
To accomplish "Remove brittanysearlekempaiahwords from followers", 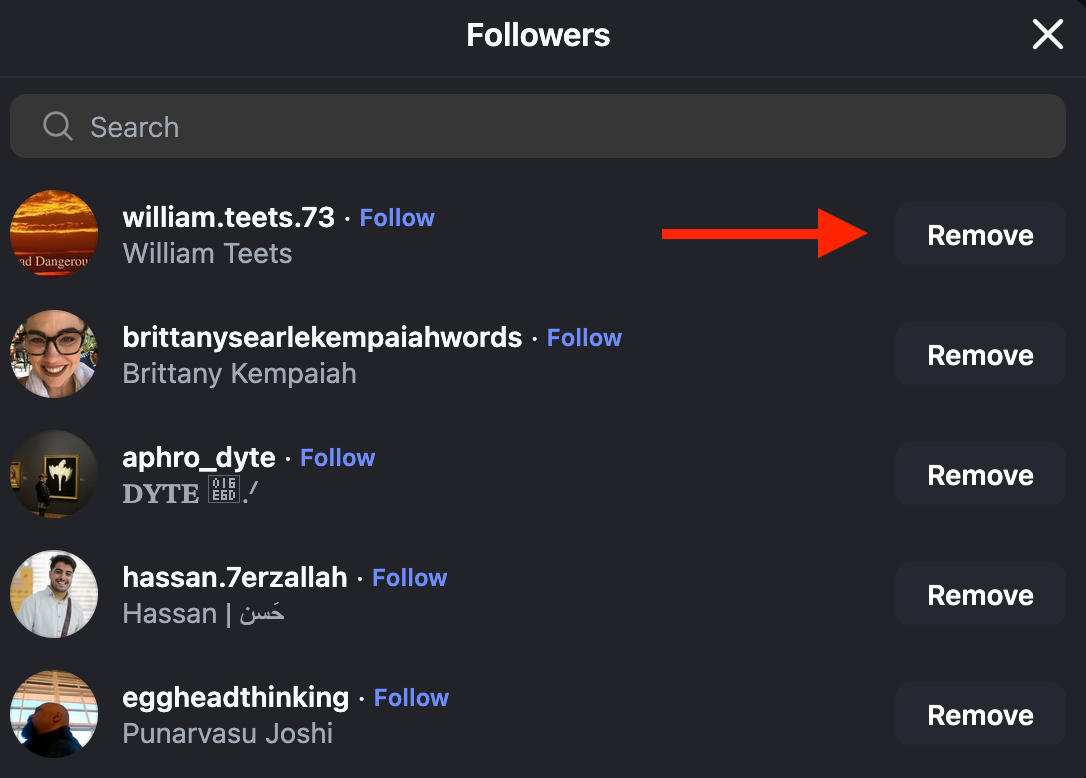I will pos(980,355).
